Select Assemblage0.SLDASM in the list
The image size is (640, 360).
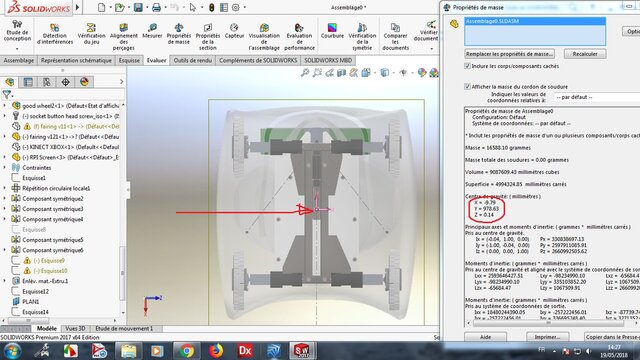click(x=535, y=21)
